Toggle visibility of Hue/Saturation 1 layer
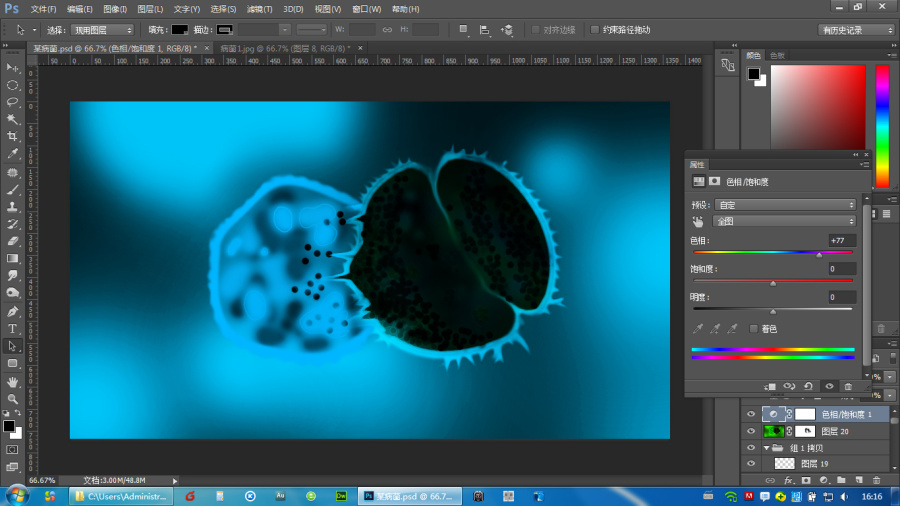 click(x=751, y=414)
